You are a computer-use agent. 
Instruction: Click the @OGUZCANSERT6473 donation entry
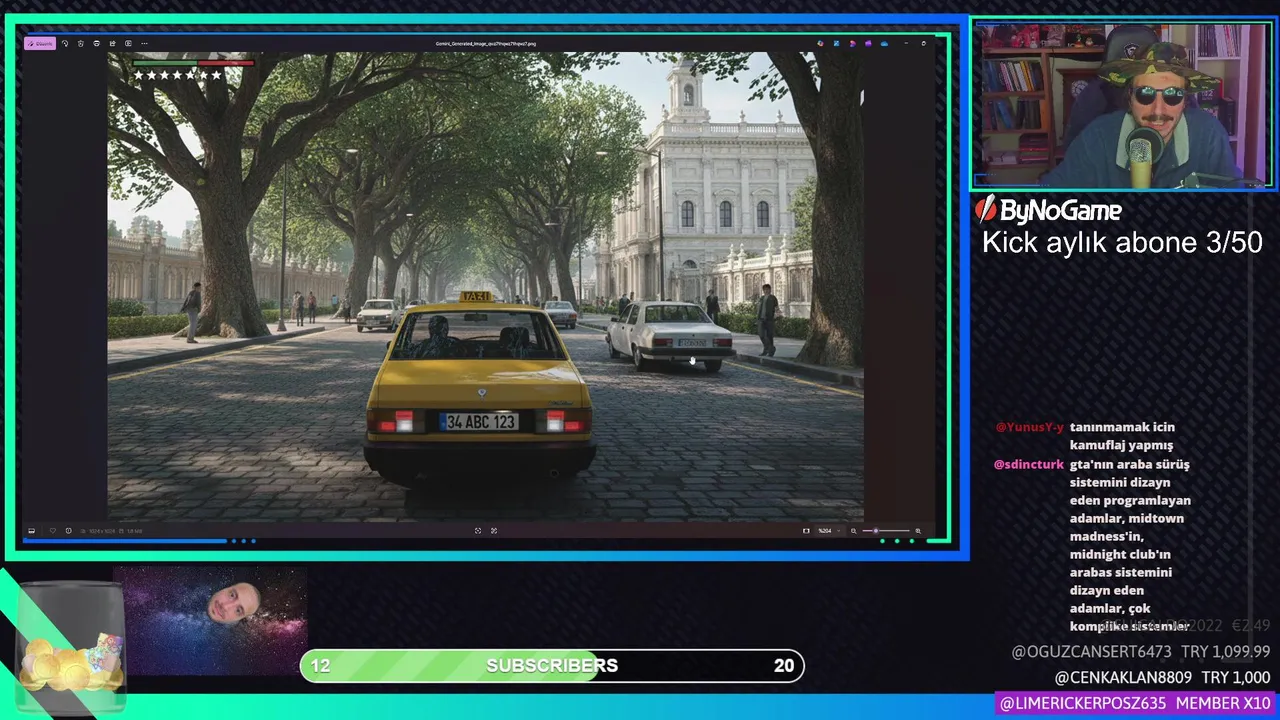(1141, 652)
